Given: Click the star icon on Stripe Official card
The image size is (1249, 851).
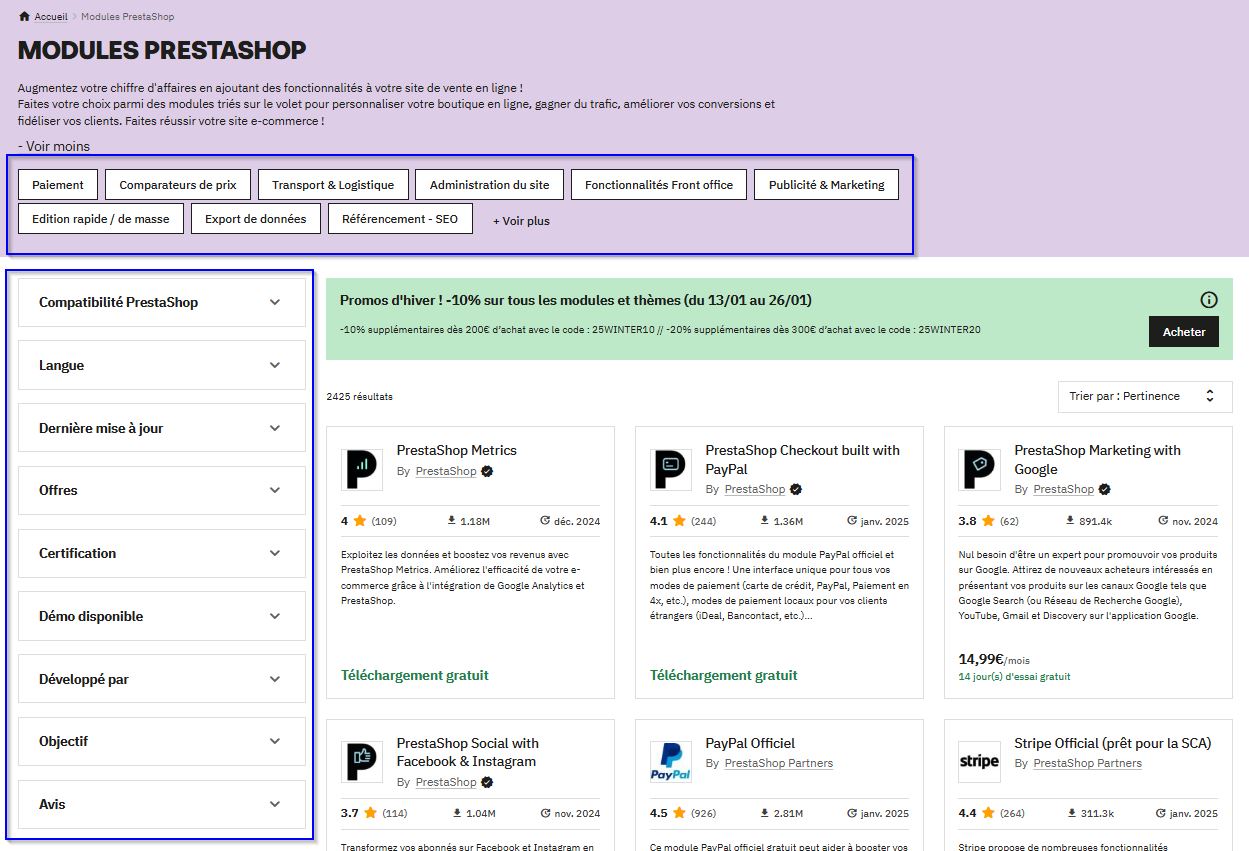Looking at the screenshot, I should point(988,813).
